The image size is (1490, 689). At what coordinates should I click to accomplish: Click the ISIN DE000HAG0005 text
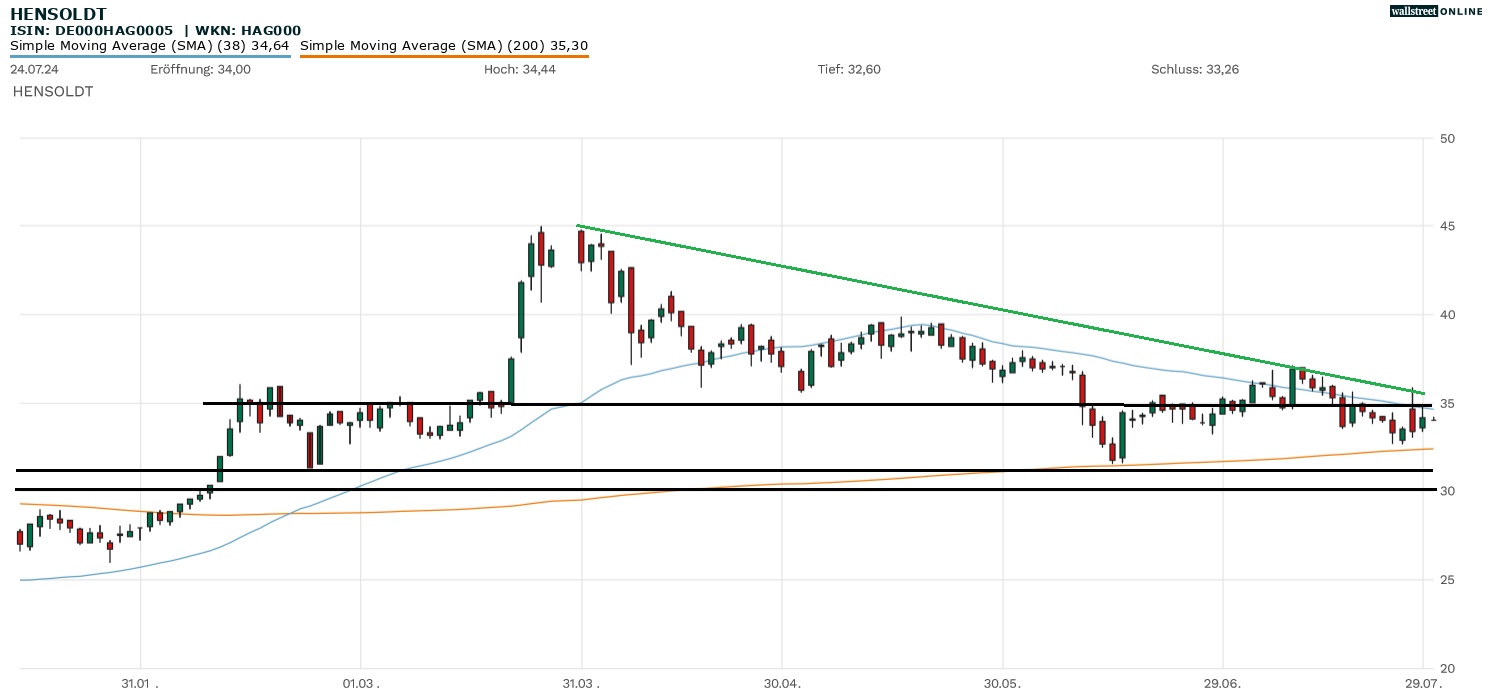(90, 31)
